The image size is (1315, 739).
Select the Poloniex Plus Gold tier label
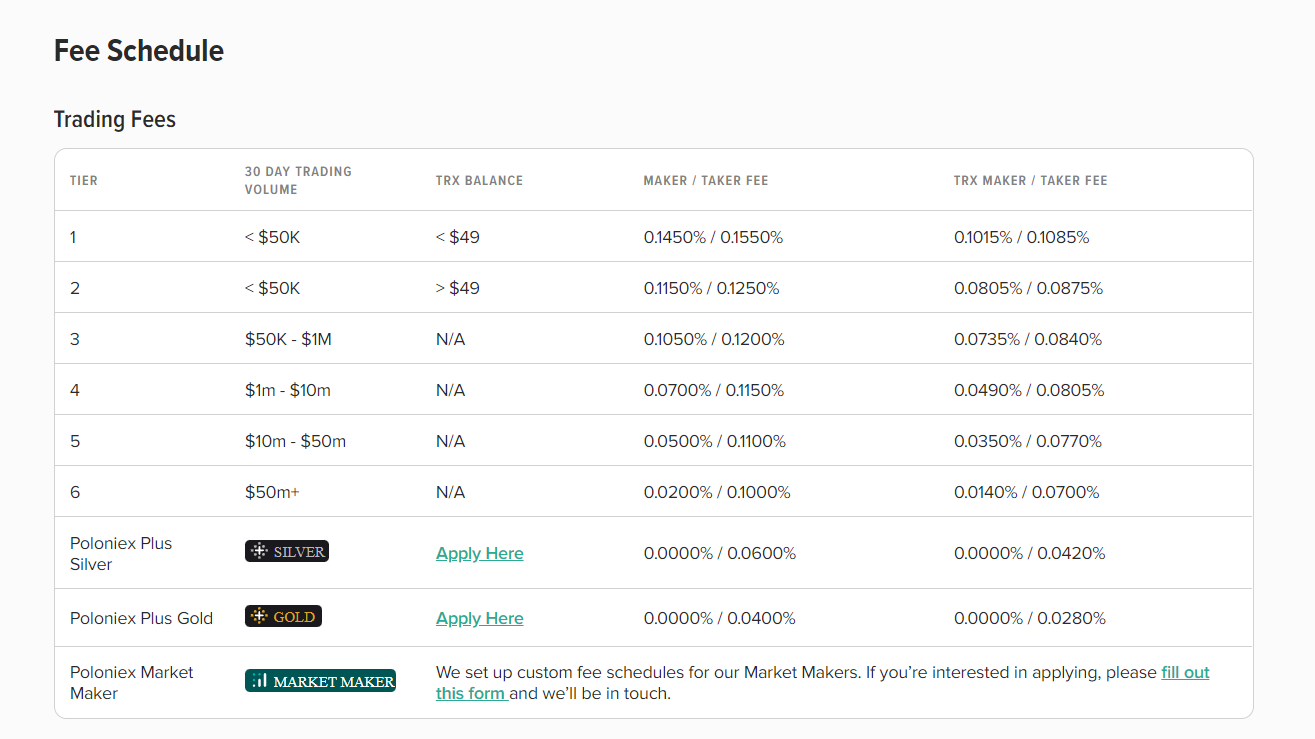coord(142,618)
